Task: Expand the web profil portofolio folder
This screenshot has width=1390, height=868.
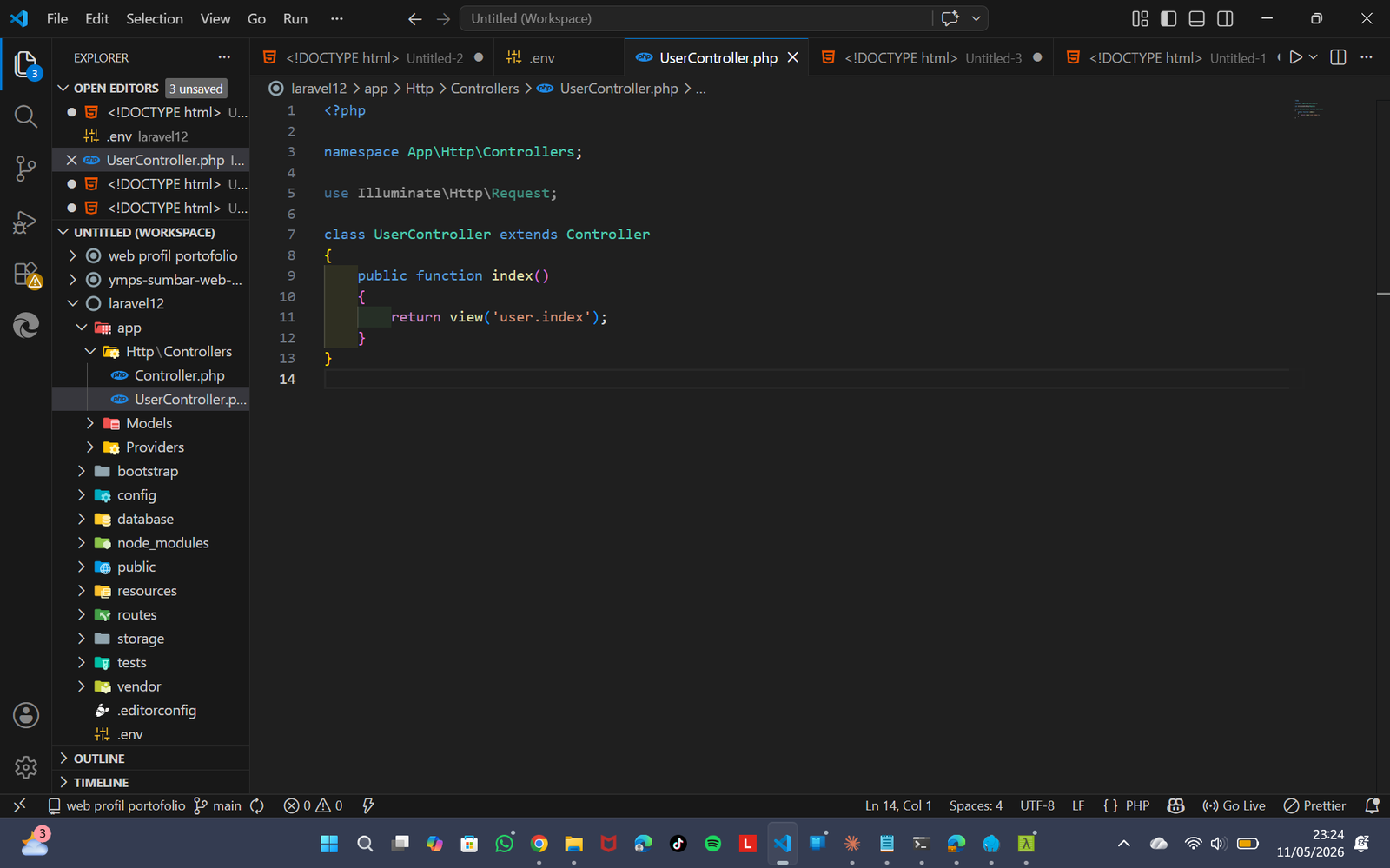Action: tap(151, 255)
